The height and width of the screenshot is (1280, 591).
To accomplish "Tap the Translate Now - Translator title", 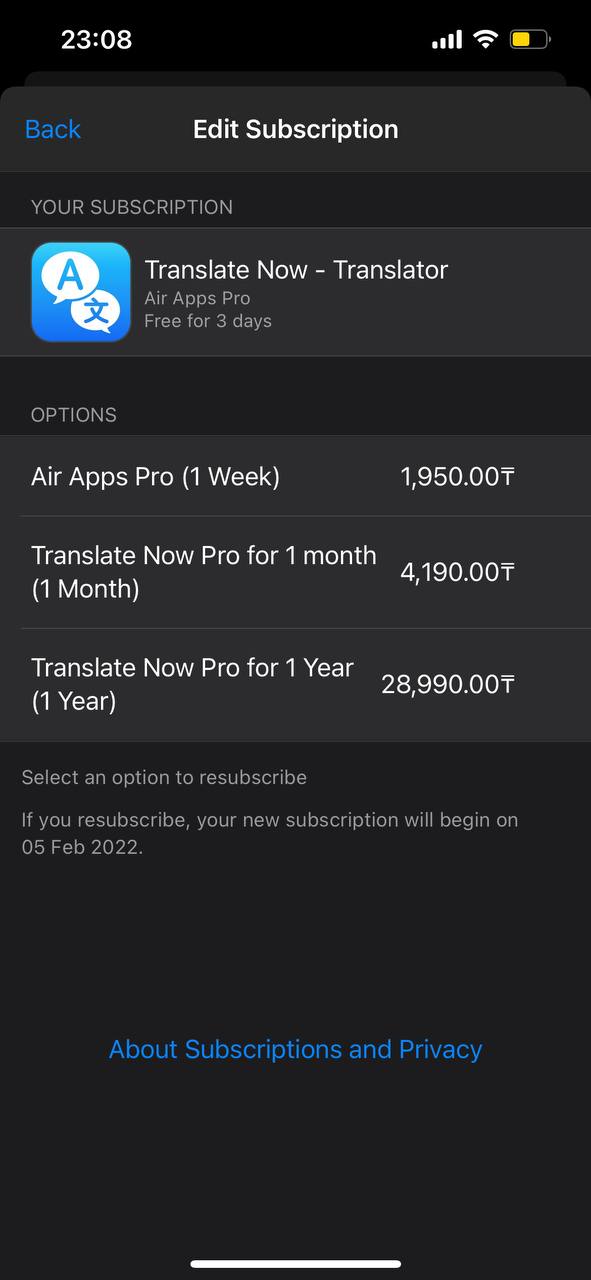I will tap(296, 269).
